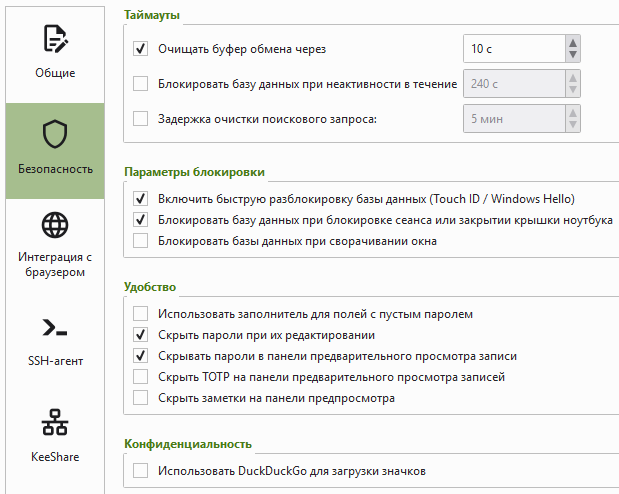Enable Блокировать базу данных при неактивности
The image size is (619, 494).
tap(140, 84)
